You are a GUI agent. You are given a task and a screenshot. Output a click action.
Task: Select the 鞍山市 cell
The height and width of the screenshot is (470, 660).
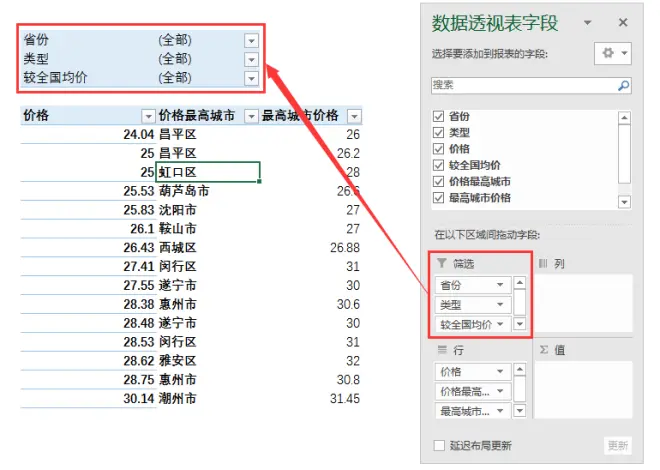pyautogui.click(x=208, y=228)
